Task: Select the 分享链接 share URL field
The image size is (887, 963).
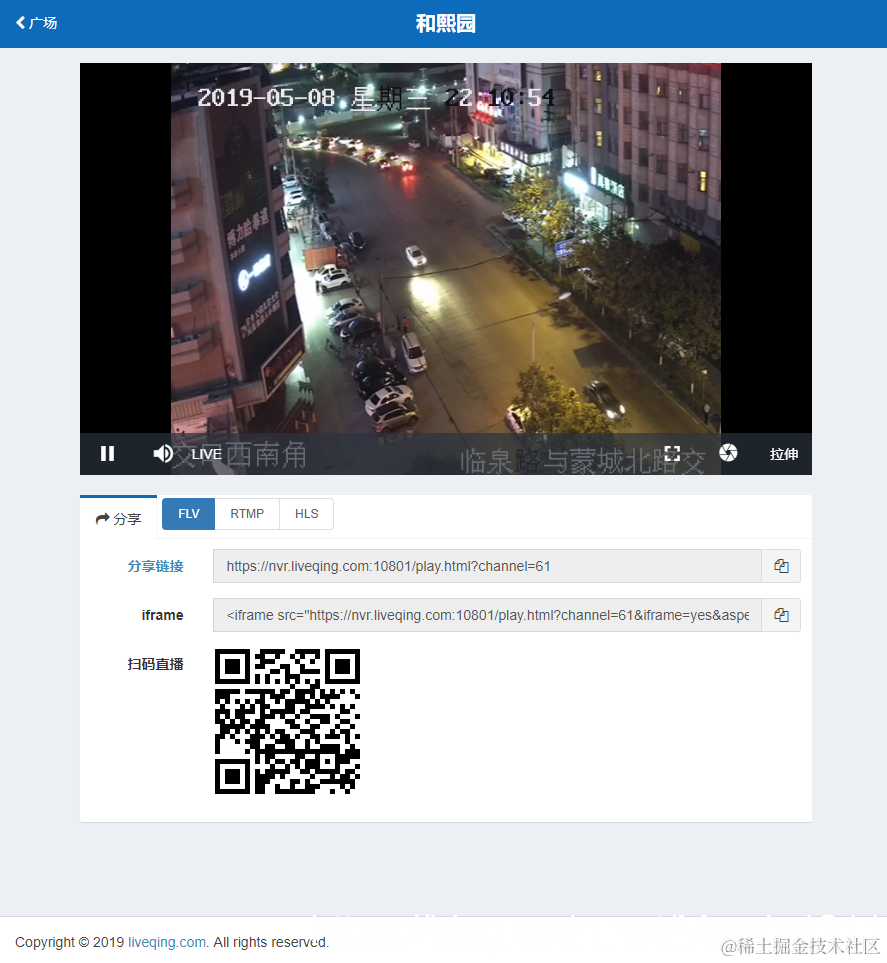Action: (x=487, y=566)
